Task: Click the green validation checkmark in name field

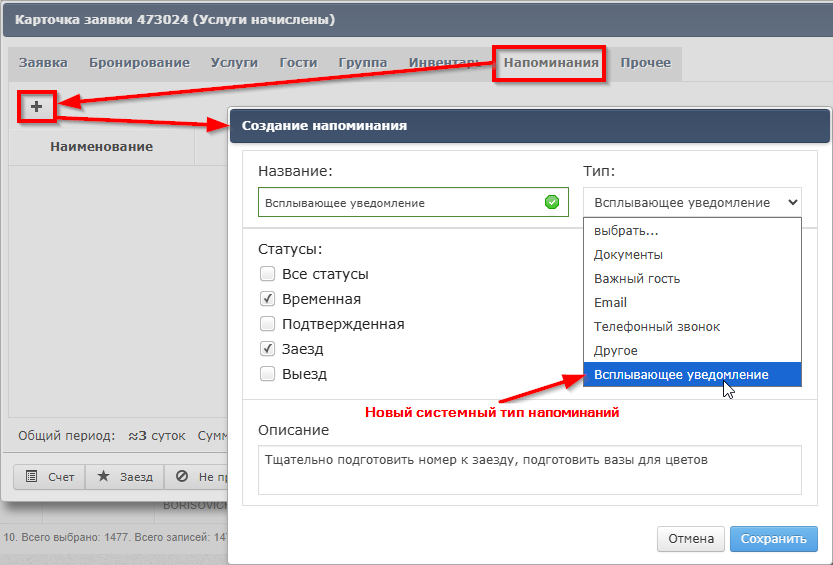Action: click(552, 202)
